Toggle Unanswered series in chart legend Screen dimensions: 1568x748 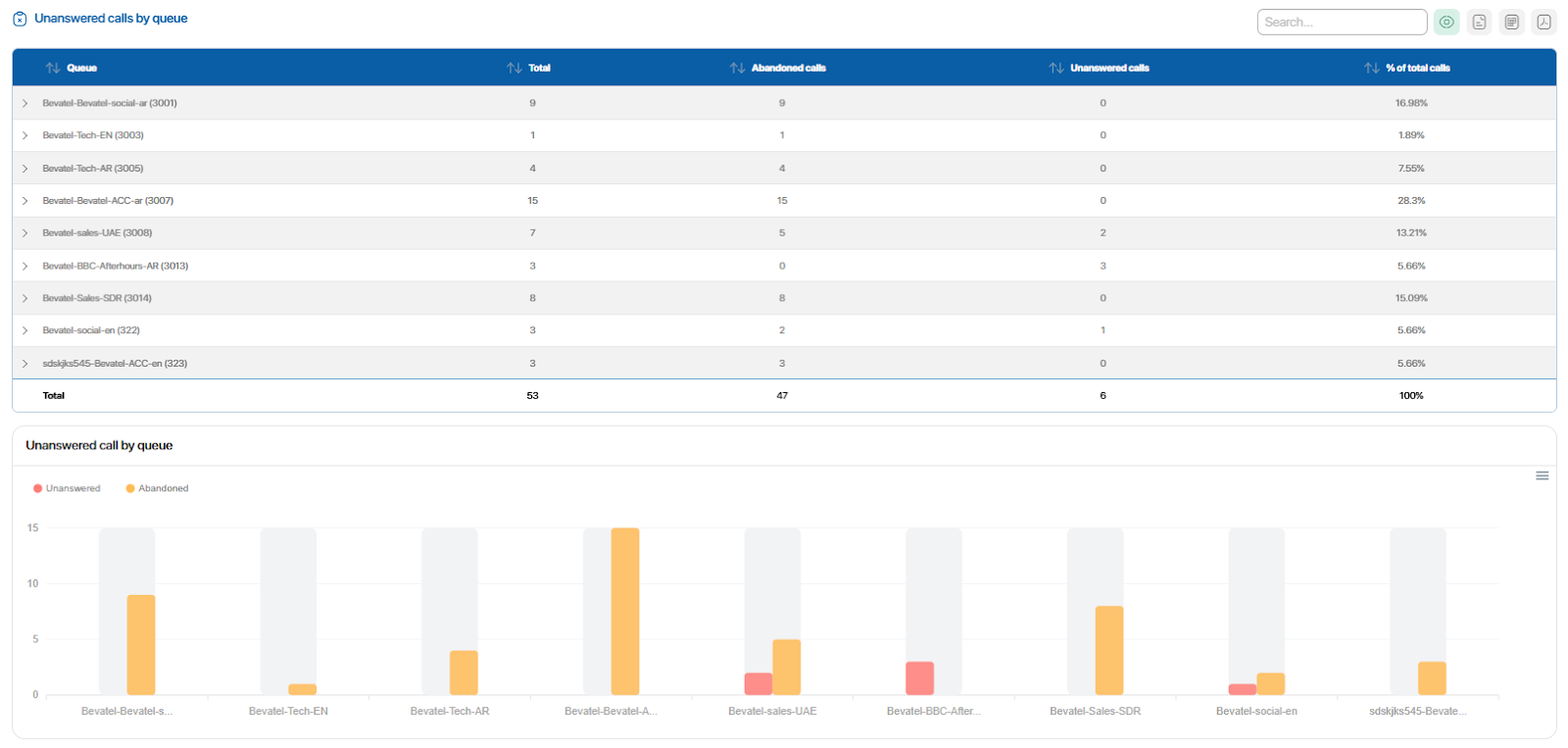pyautogui.click(x=67, y=488)
